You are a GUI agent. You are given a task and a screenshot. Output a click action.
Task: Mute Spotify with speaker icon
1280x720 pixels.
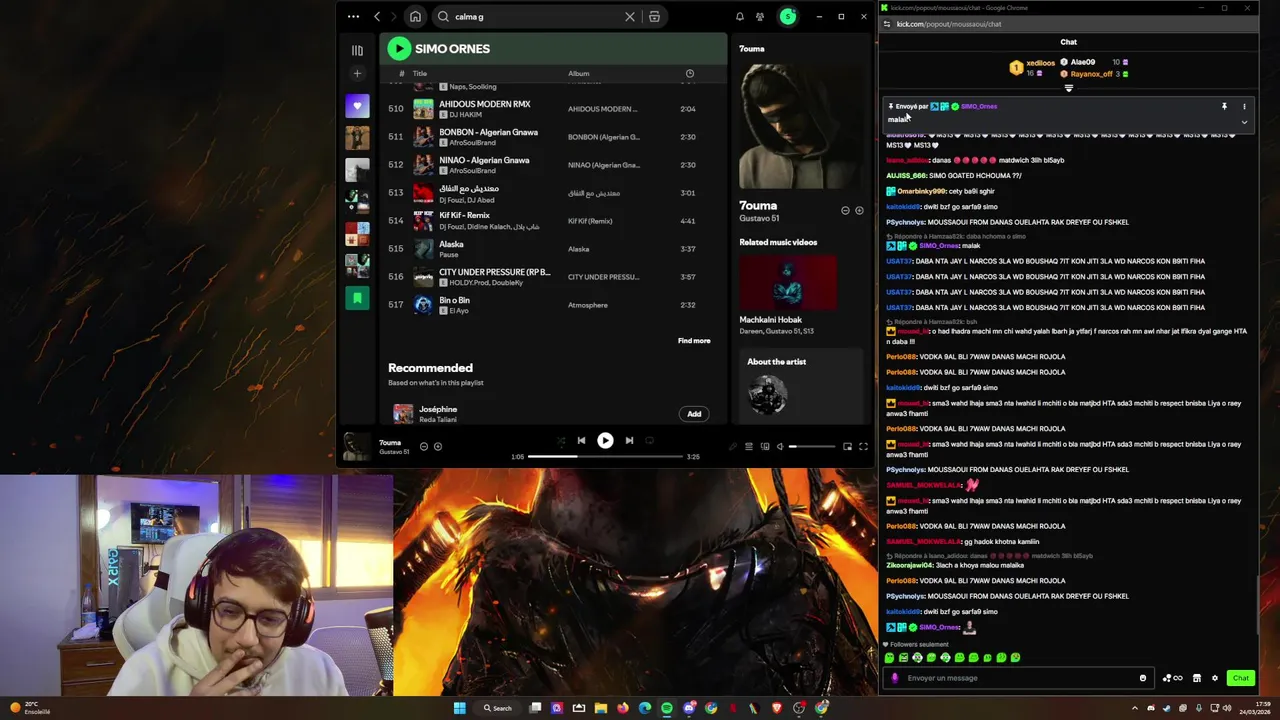coord(780,447)
